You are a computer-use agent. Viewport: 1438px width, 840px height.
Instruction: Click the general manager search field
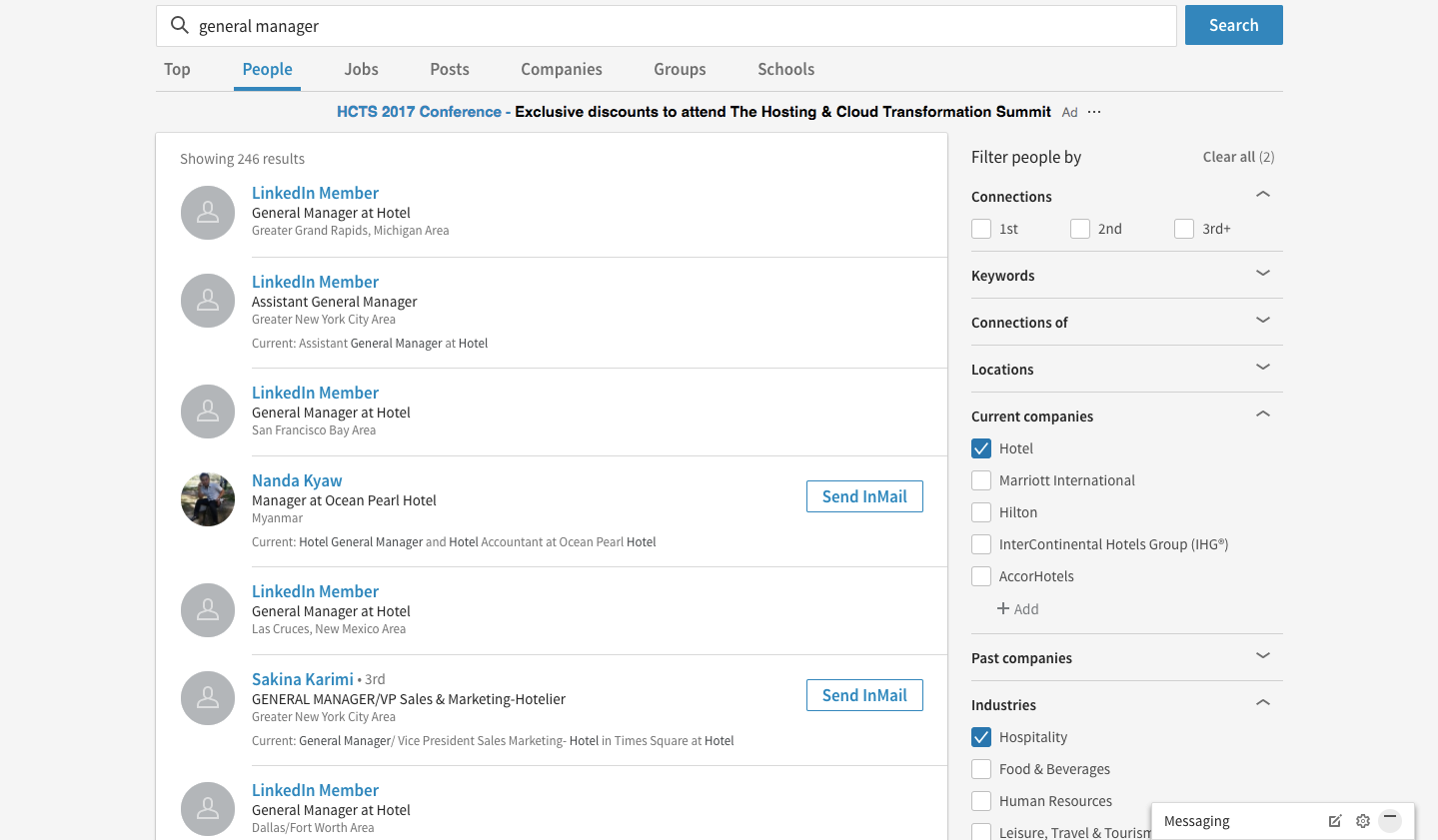[x=680, y=26]
